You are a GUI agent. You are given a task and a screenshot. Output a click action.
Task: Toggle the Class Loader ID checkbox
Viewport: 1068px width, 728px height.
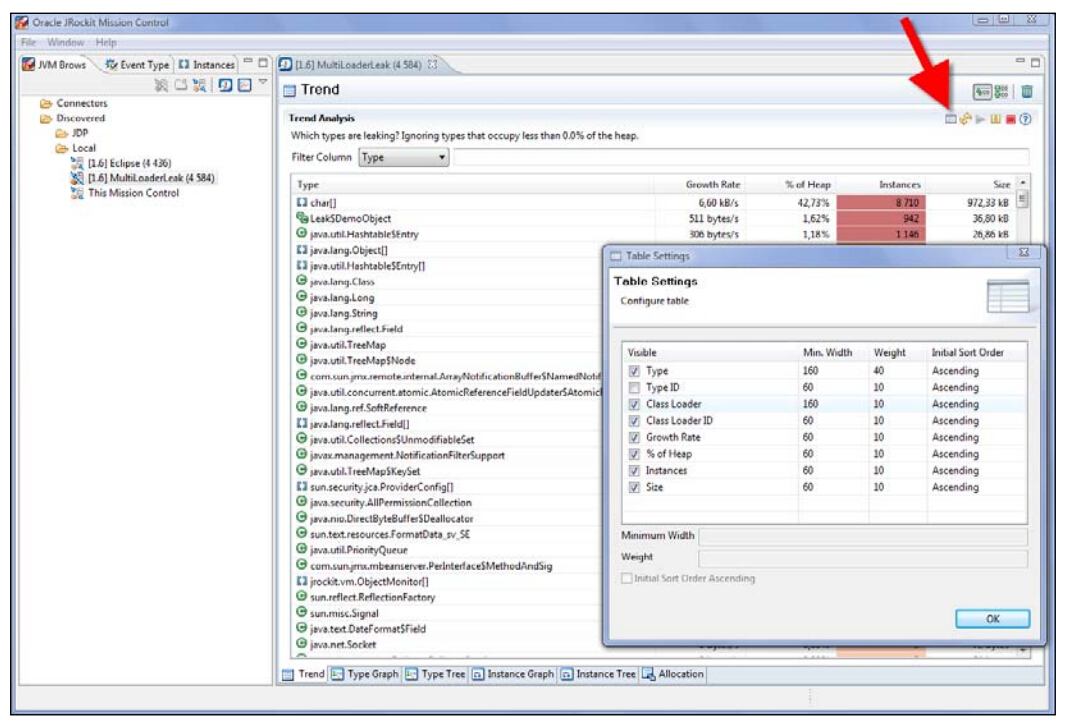(634, 421)
